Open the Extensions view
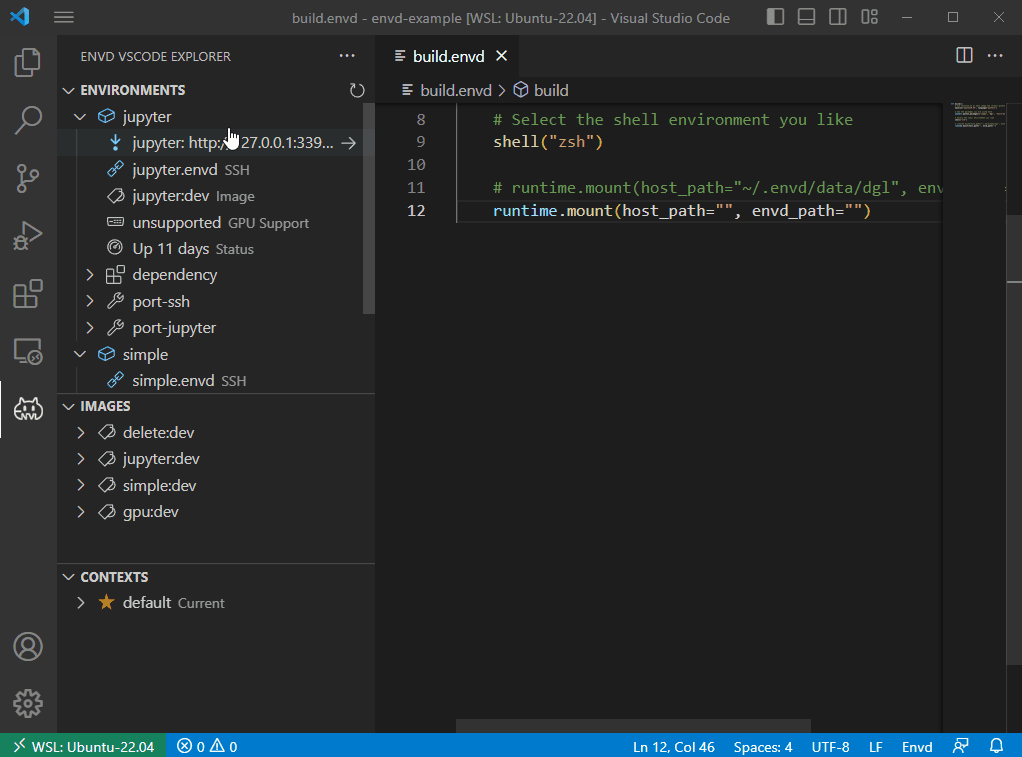1022x757 pixels. tap(28, 293)
